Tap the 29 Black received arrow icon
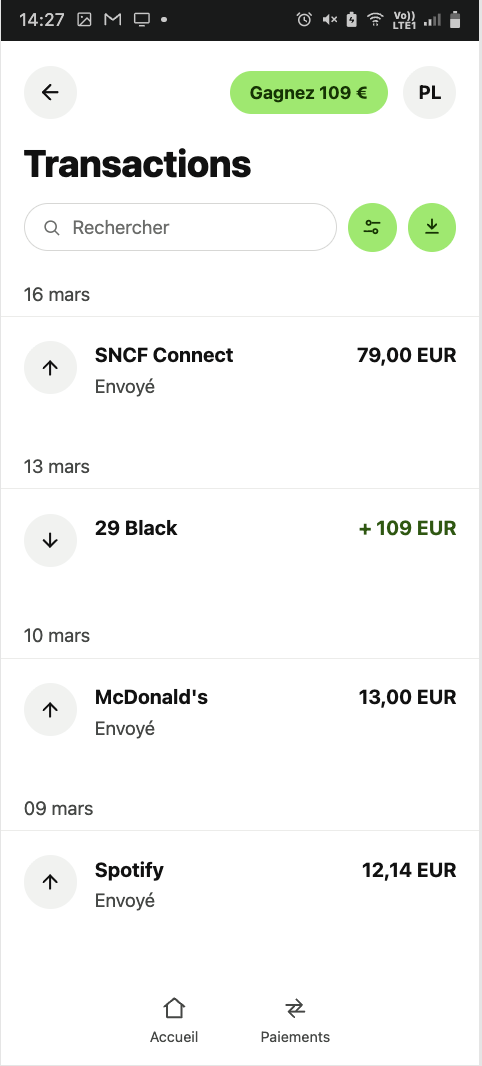Image resolution: width=482 pixels, height=1066 pixels. (50, 540)
